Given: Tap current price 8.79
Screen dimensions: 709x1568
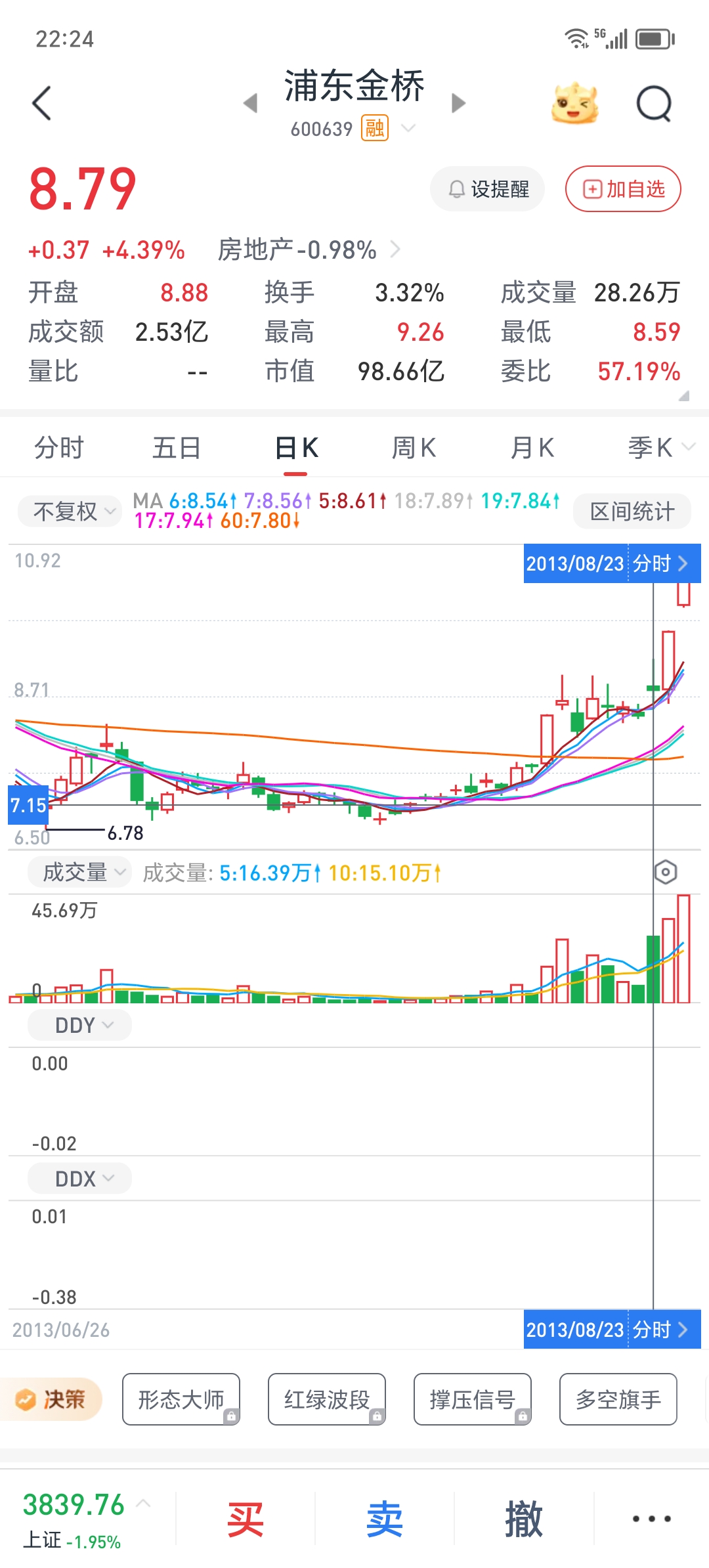Looking at the screenshot, I should 83,189.
